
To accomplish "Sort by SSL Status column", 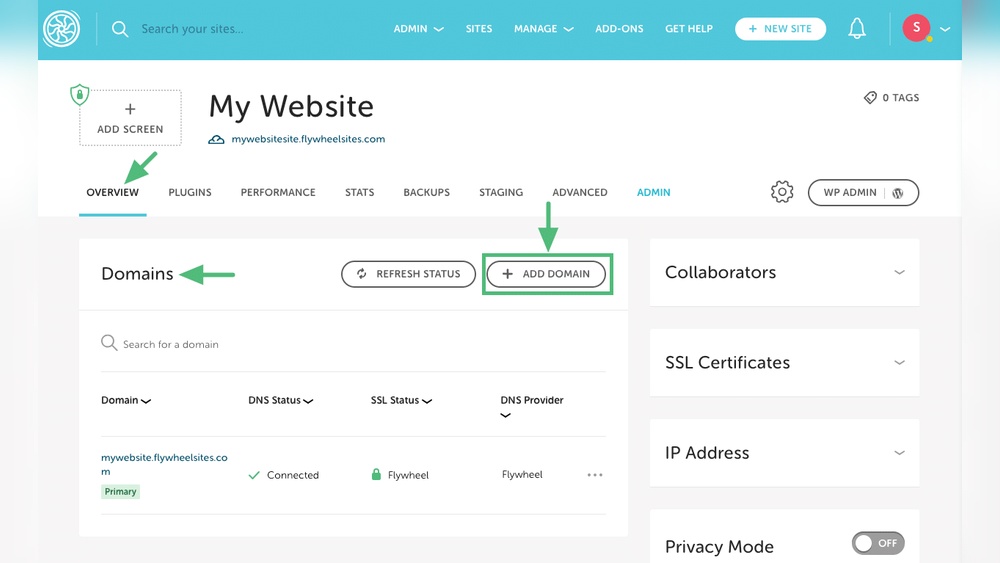I will click(x=401, y=400).
